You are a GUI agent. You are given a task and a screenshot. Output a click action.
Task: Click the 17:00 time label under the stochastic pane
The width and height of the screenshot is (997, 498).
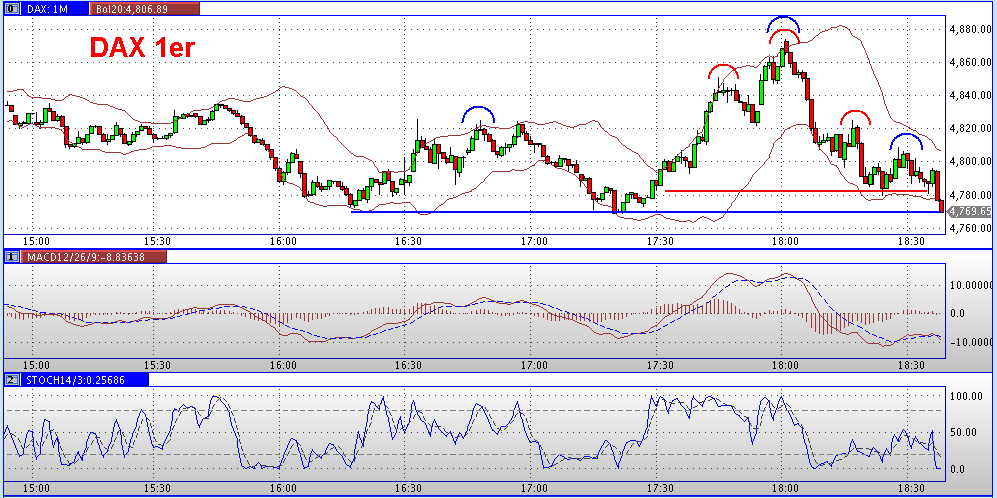[534, 488]
